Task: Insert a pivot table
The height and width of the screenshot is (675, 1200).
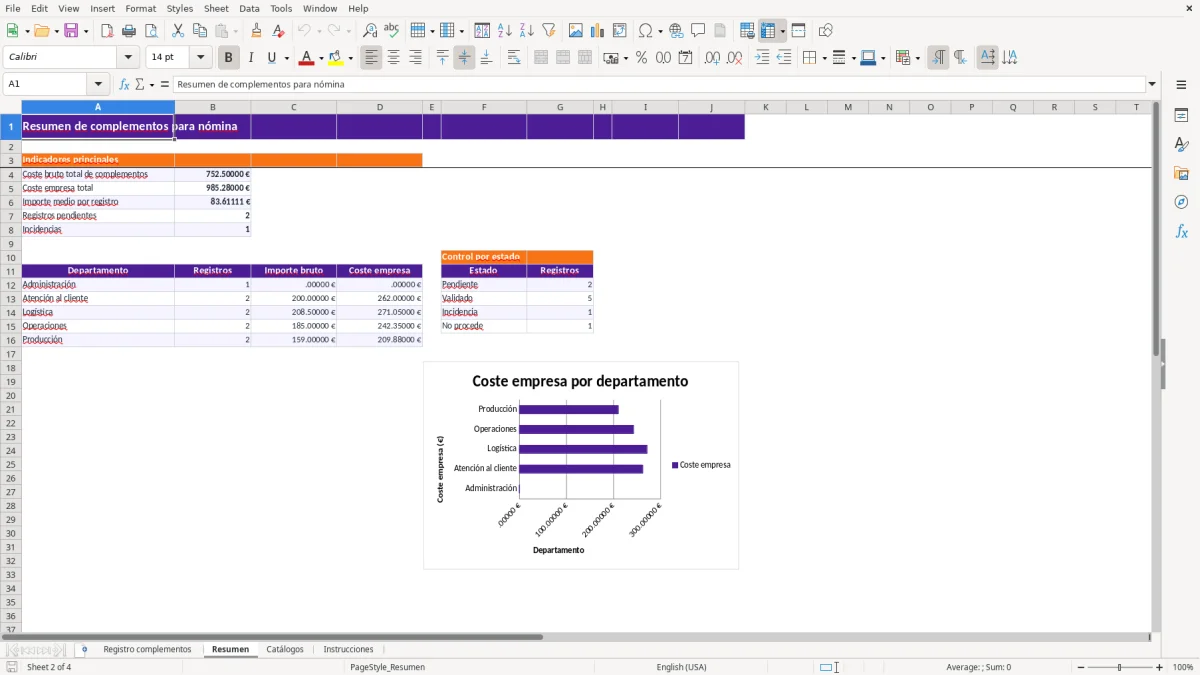Action: coord(620,31)
